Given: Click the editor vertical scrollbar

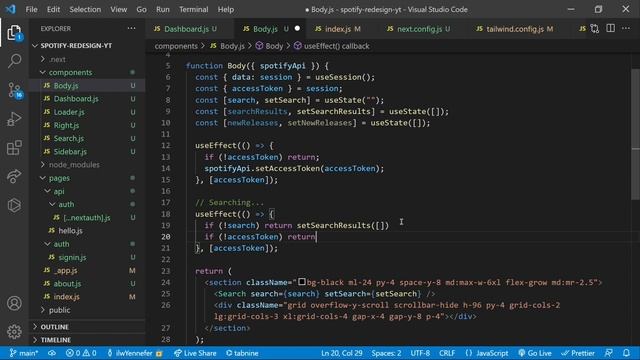Looking at the screenshot, I should (x=635, y=135).
